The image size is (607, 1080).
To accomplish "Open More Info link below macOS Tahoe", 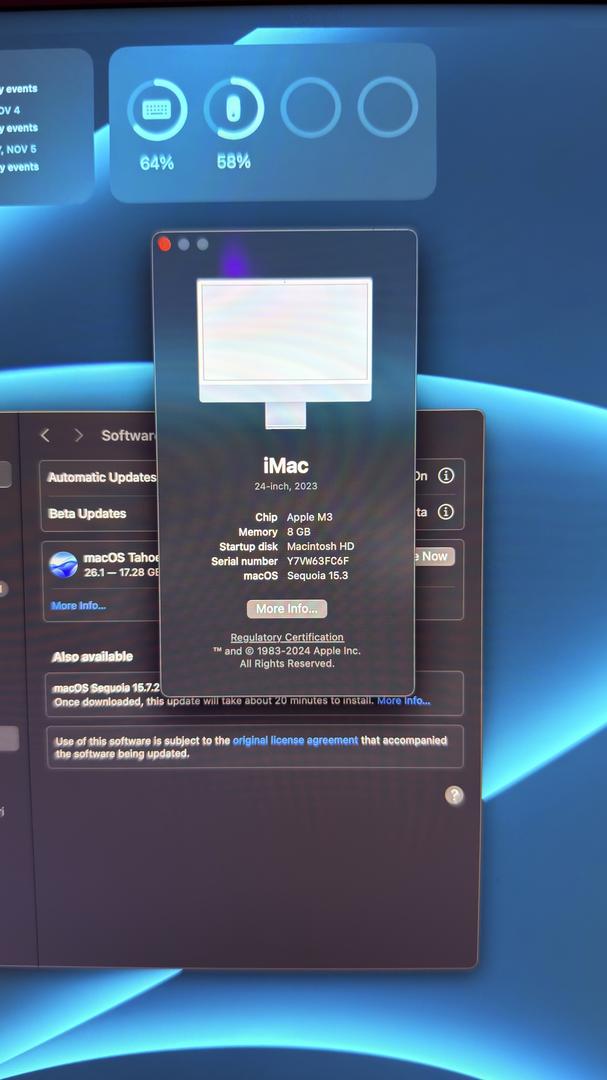I will (78, 606).
